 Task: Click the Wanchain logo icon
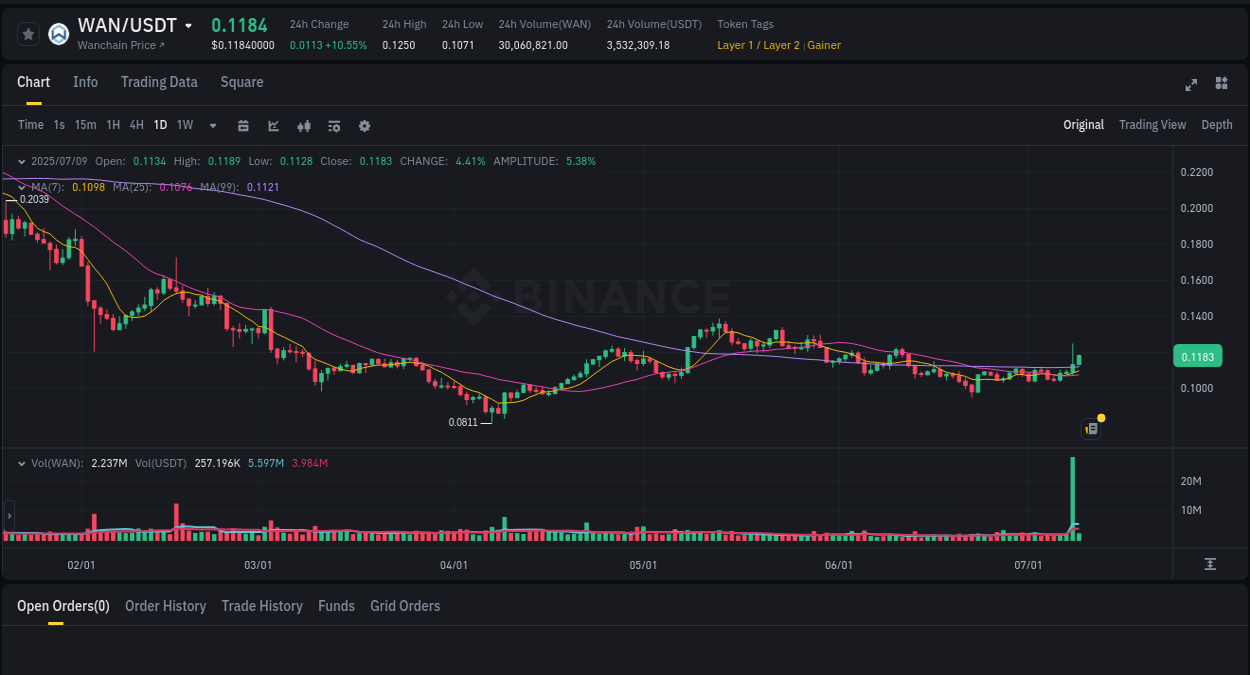[x=57, y=33]
